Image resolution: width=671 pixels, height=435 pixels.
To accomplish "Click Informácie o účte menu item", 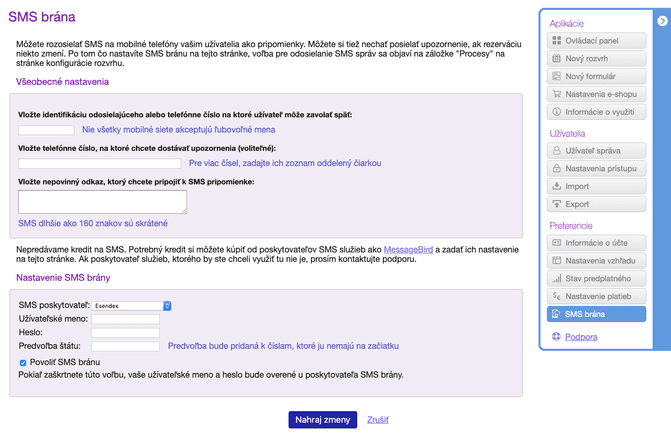I will point(596,243).
